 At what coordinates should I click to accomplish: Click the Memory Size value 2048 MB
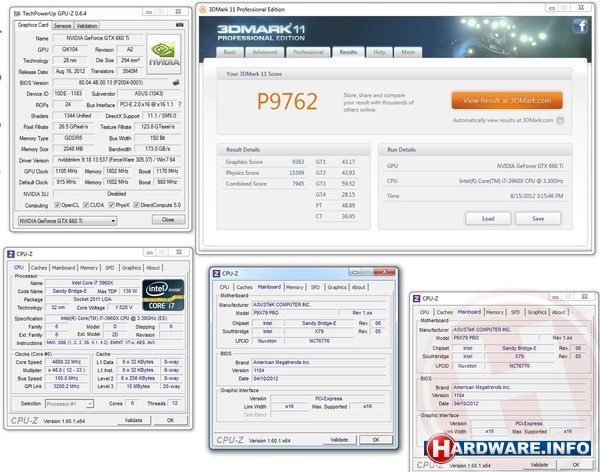[x=73, y=149]
